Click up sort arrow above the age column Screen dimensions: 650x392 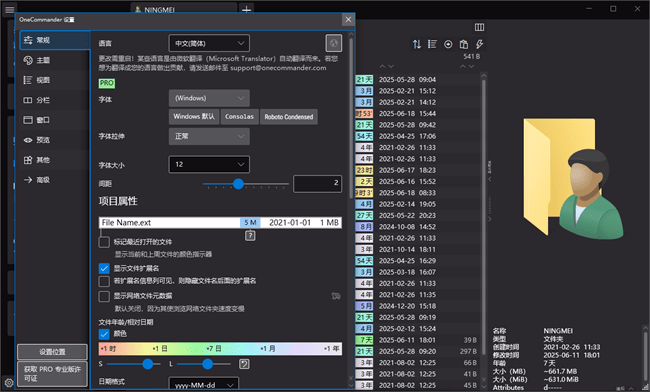click(382, 66)
